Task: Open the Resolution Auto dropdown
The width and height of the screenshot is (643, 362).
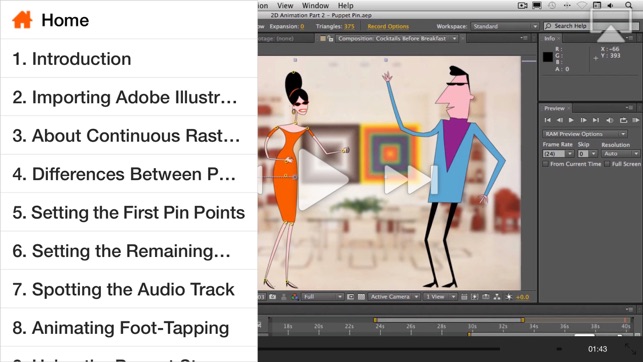Action: pos(621,154)
